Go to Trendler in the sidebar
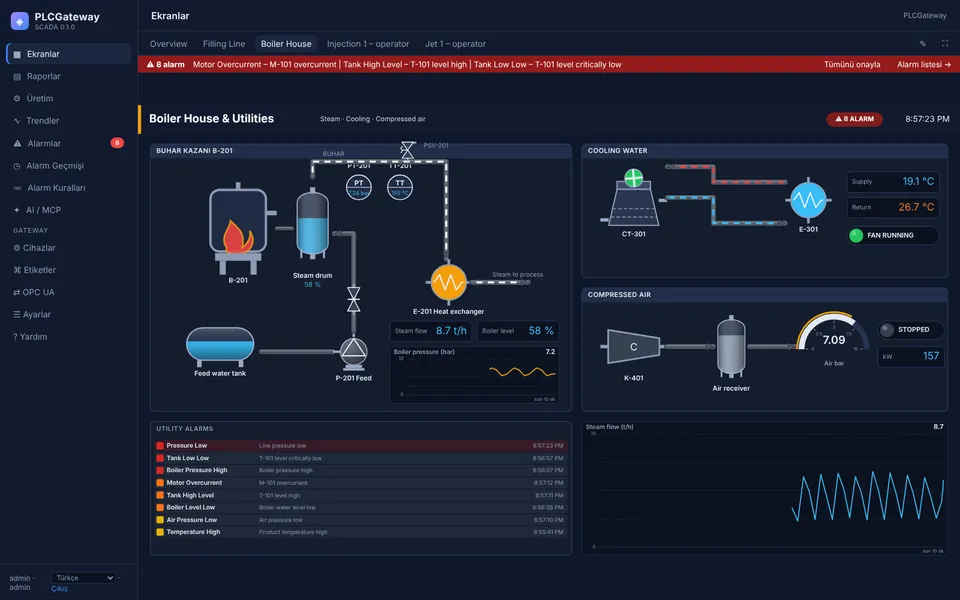960x600 pixels. [x=69, y=121]
